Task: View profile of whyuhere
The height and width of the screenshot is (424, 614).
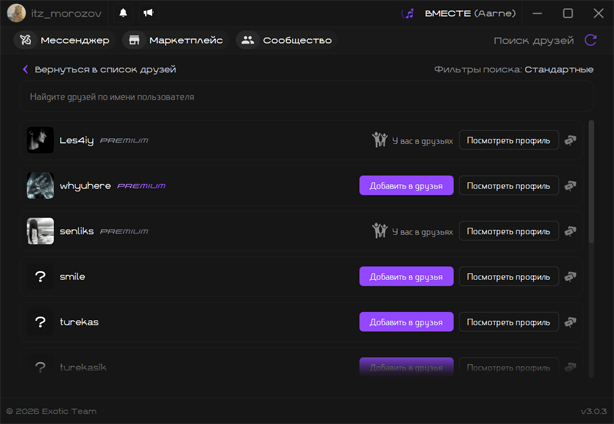Action: tap(508, 186)
